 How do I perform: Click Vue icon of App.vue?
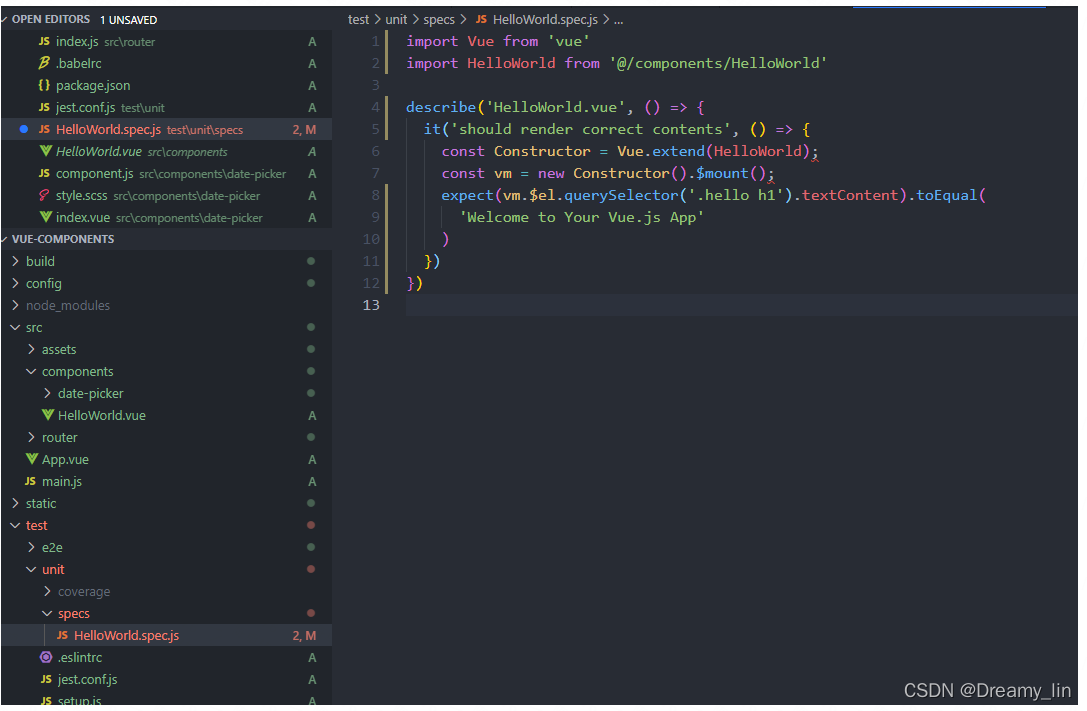(x=32, y=459)
